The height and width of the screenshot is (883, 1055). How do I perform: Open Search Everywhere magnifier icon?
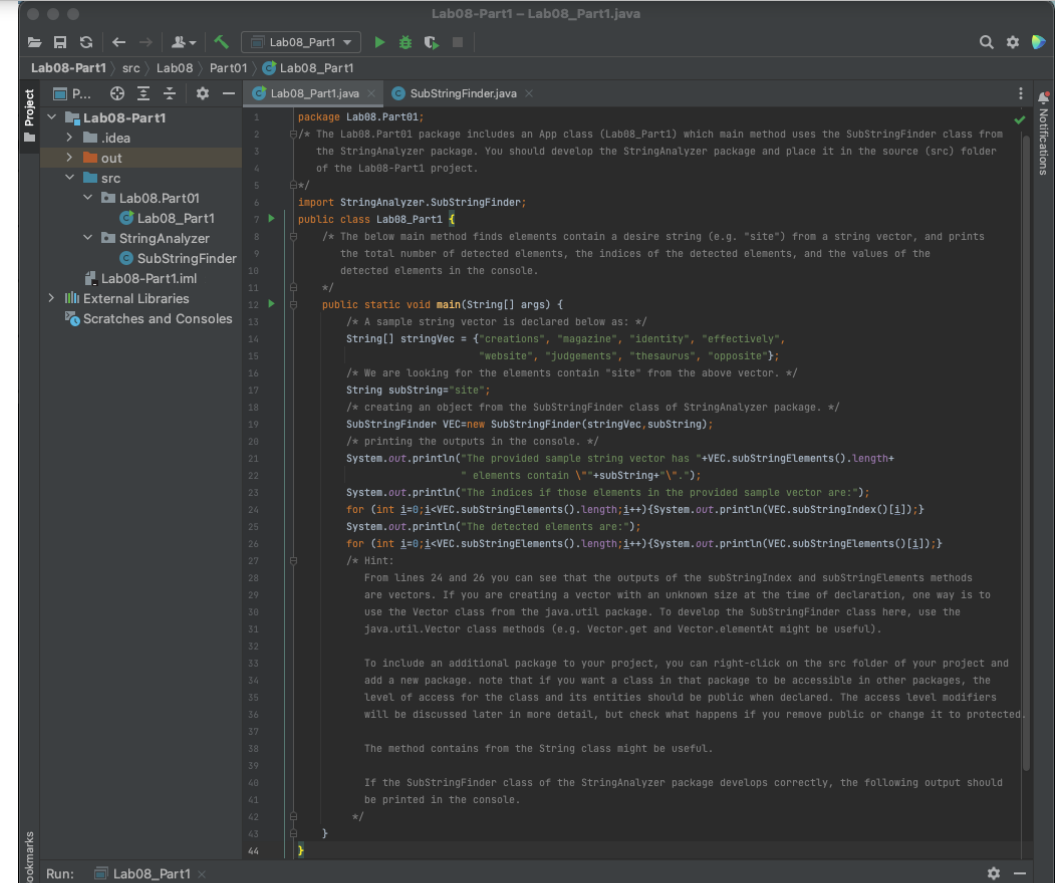coord(986,42)
